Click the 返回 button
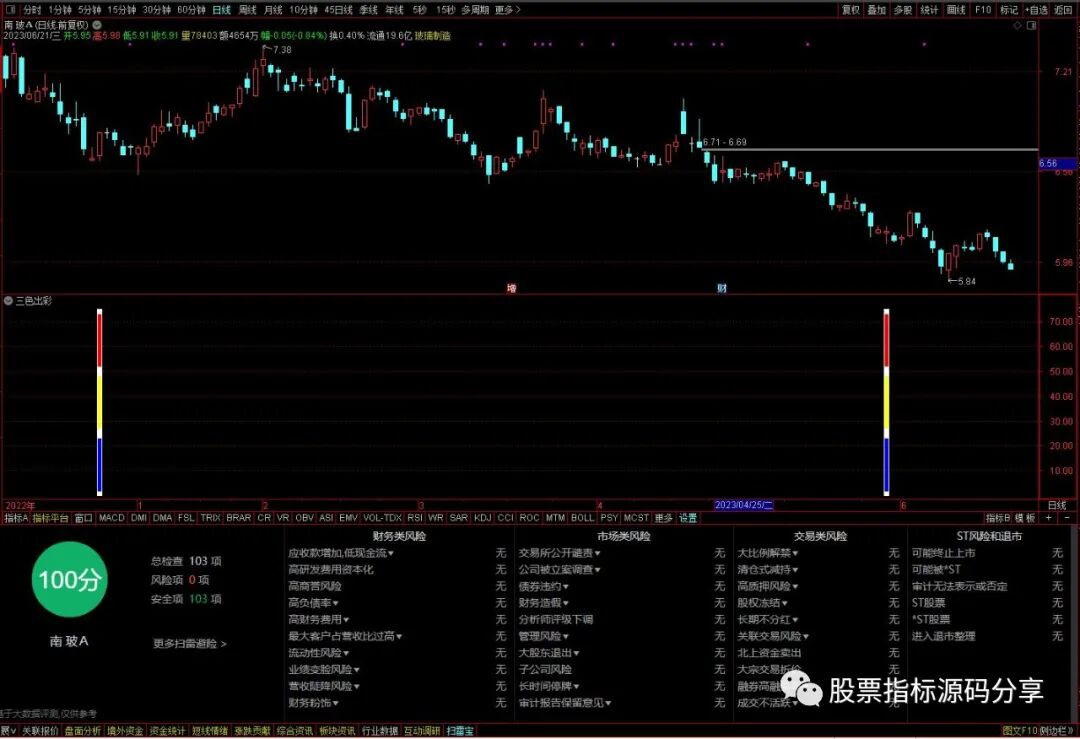Image resolution: width=1080 pixels, height=739 pixels. (x=1063, y=10)
